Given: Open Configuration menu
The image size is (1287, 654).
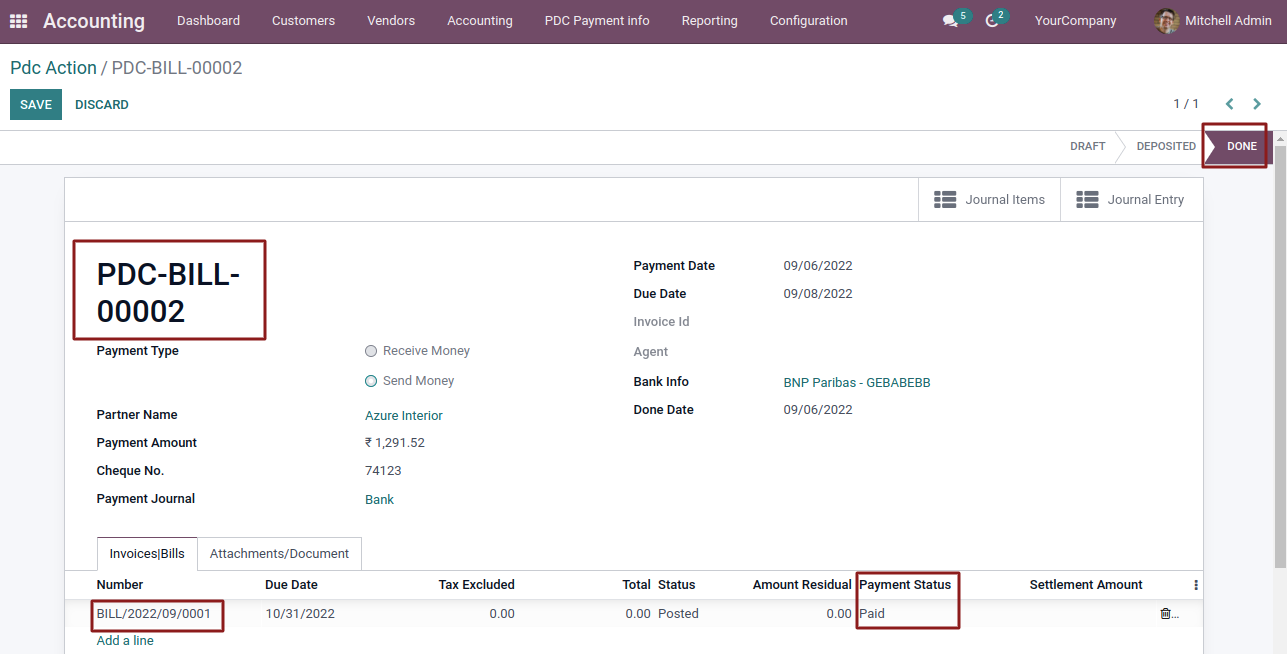Looking at the screenshot, I should click(x=809, y=21).
